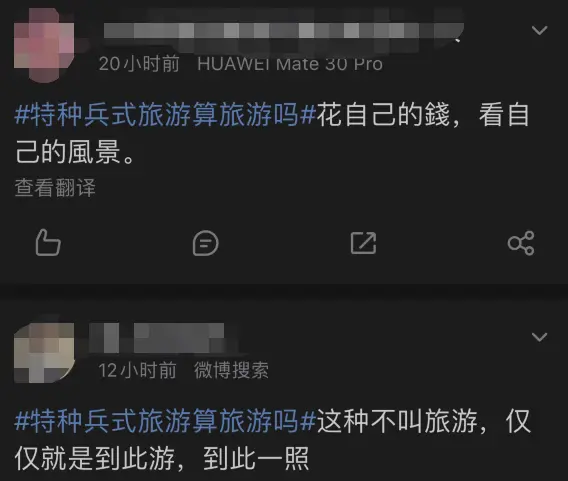This screenshot has height=481, width=568.
Task: Tap the share icon under the first post
Action: tap(521, 243)
